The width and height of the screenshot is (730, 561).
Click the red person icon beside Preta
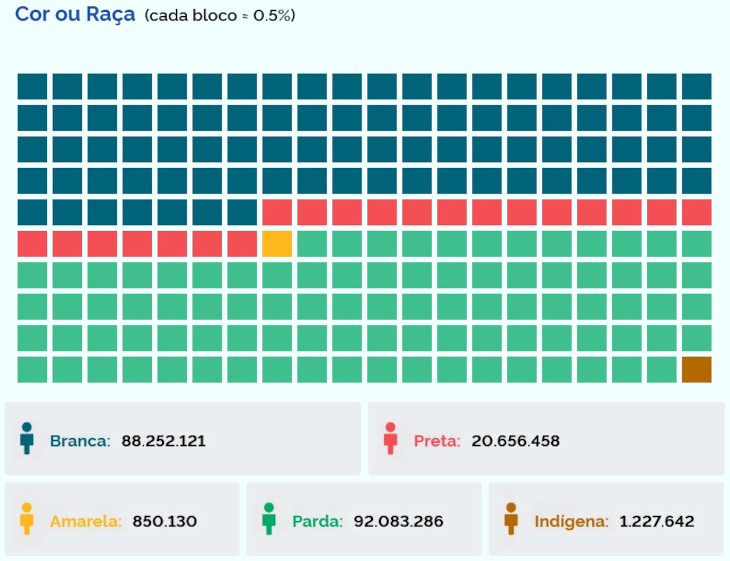390,438
